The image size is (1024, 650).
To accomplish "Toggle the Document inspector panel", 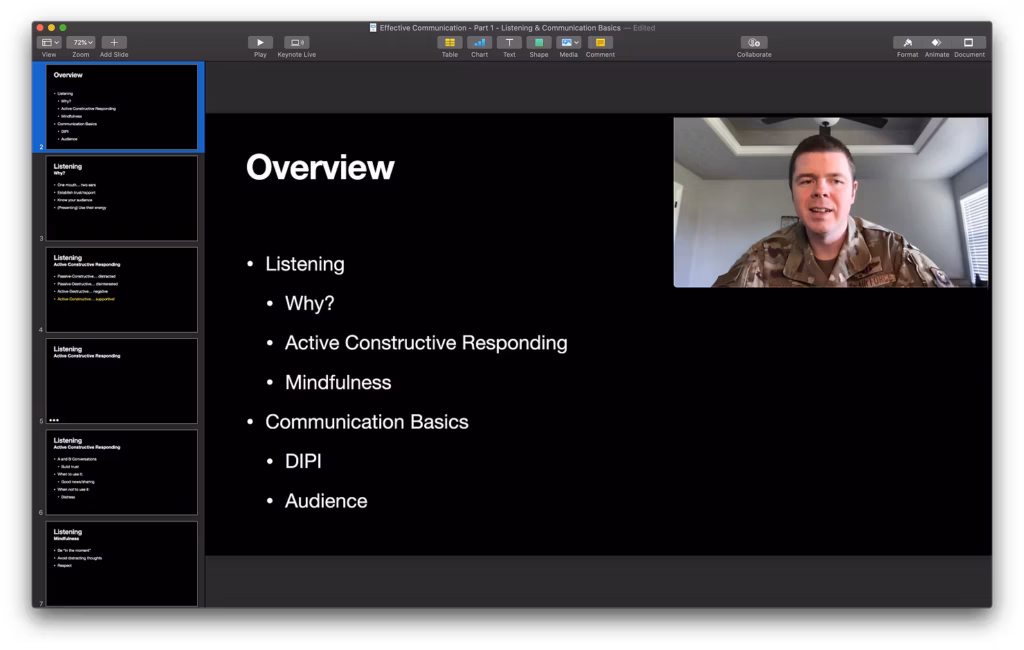I will coord(968,43).
